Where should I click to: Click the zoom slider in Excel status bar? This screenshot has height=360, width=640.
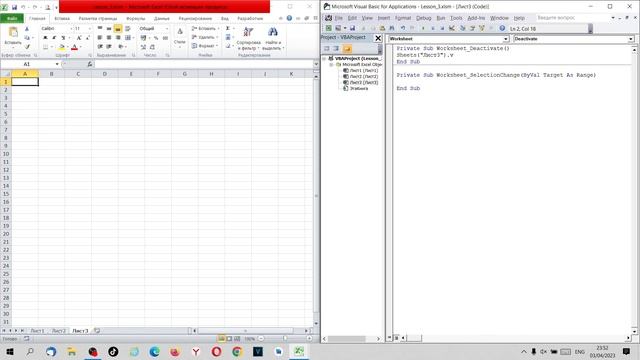[x=285, y=338]
